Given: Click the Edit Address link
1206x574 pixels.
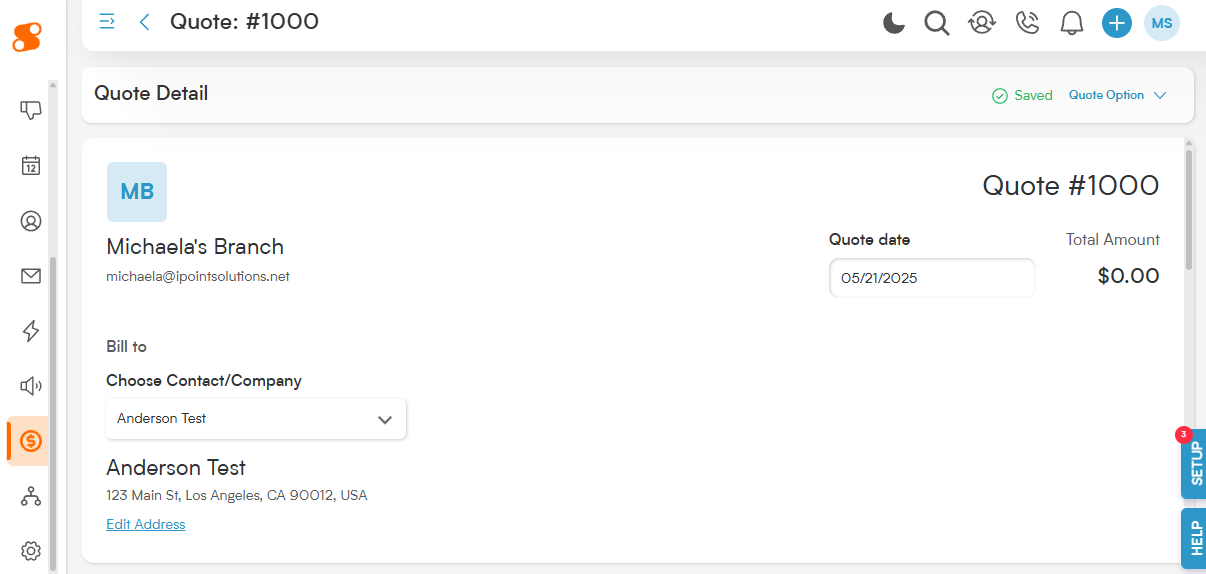Looking at the screenshot, I should pos(146,524).
